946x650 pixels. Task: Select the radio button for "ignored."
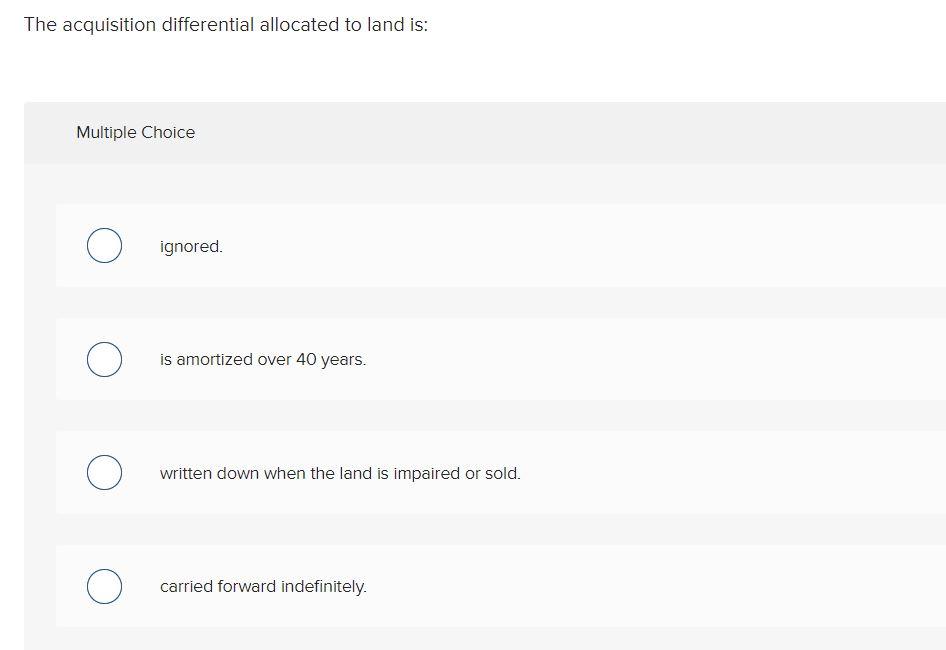pos(104,245)
